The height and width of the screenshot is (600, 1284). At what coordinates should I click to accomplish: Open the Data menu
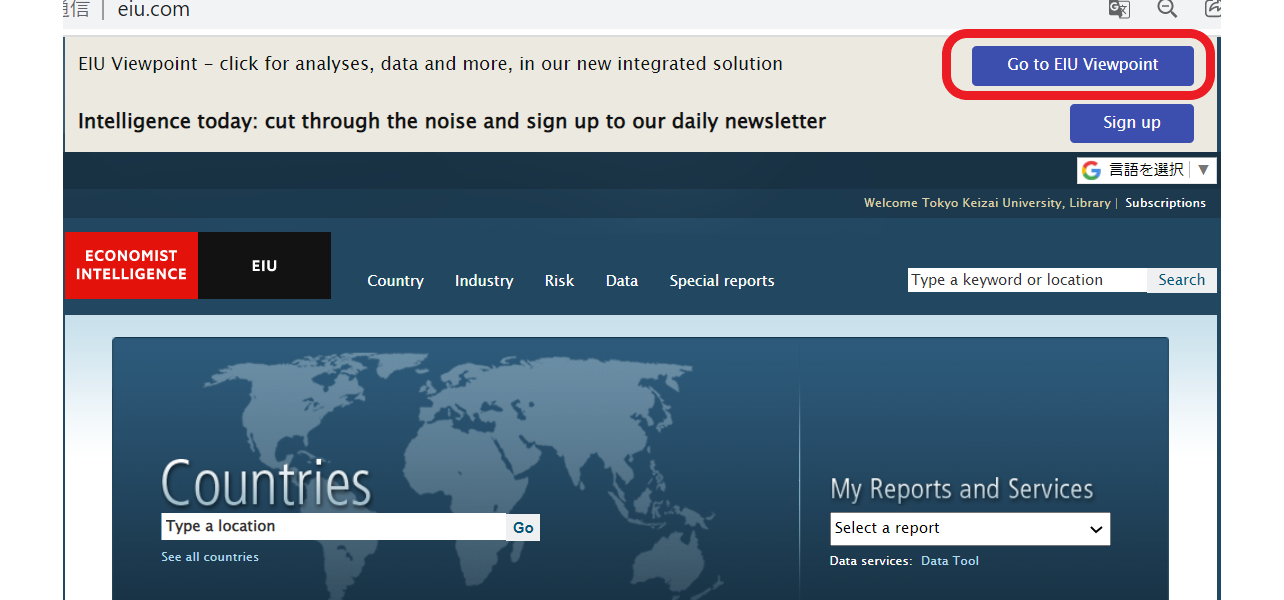[x=621, y=281]
